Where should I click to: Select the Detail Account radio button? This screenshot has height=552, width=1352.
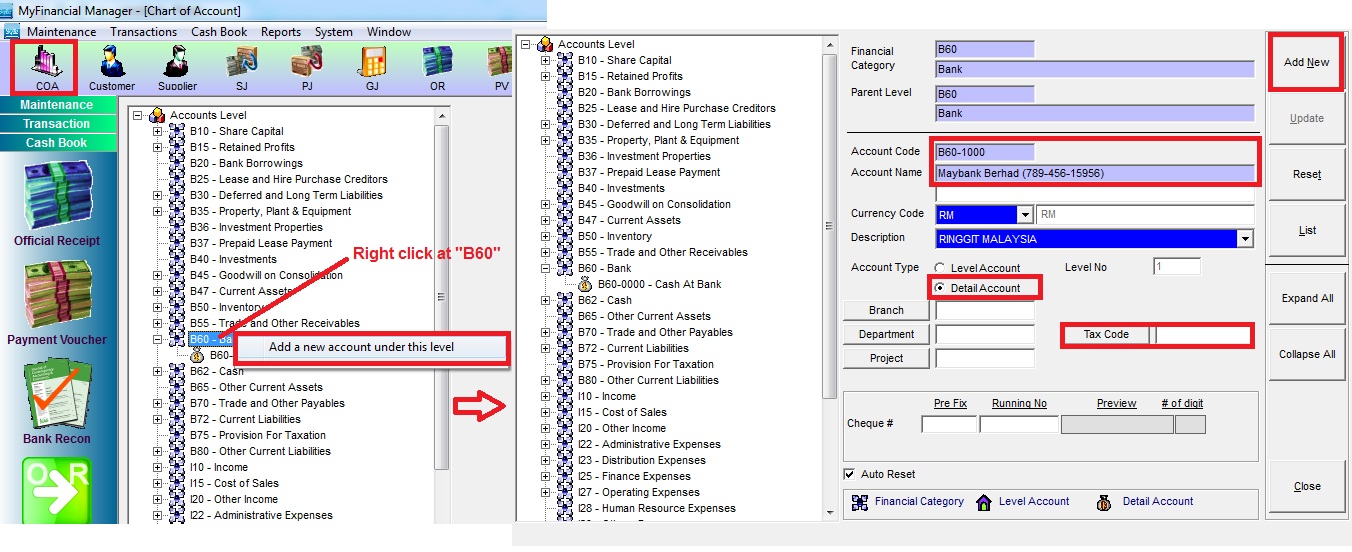pyautogui.click(x=939, y=288)
